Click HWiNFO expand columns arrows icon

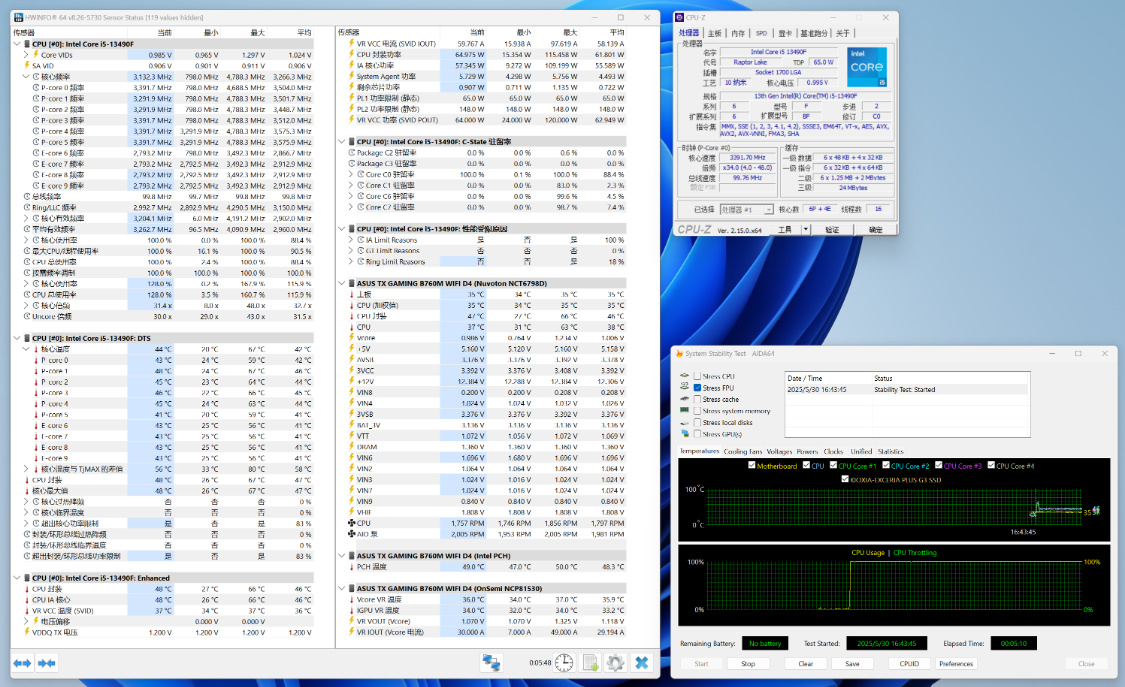tap(22, 662)
